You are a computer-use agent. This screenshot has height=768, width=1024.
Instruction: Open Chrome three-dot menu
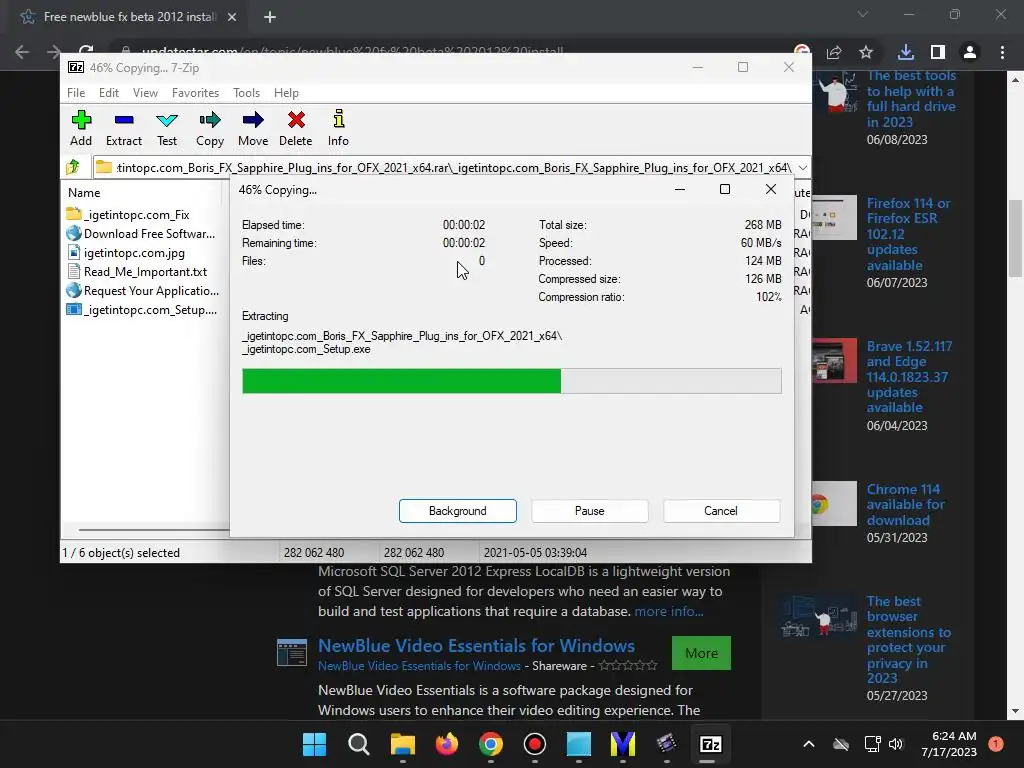pyautogui.click(x=1002, y=52)
